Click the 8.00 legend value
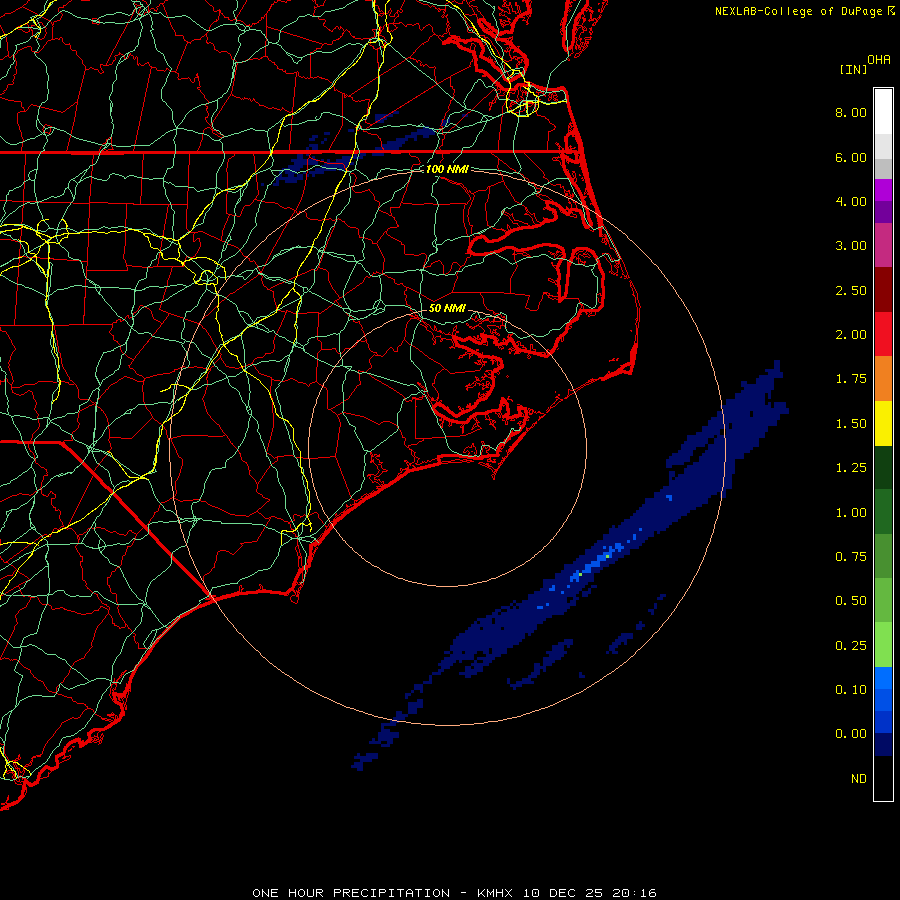The image size is (900, 900). (x=851, y=112)
